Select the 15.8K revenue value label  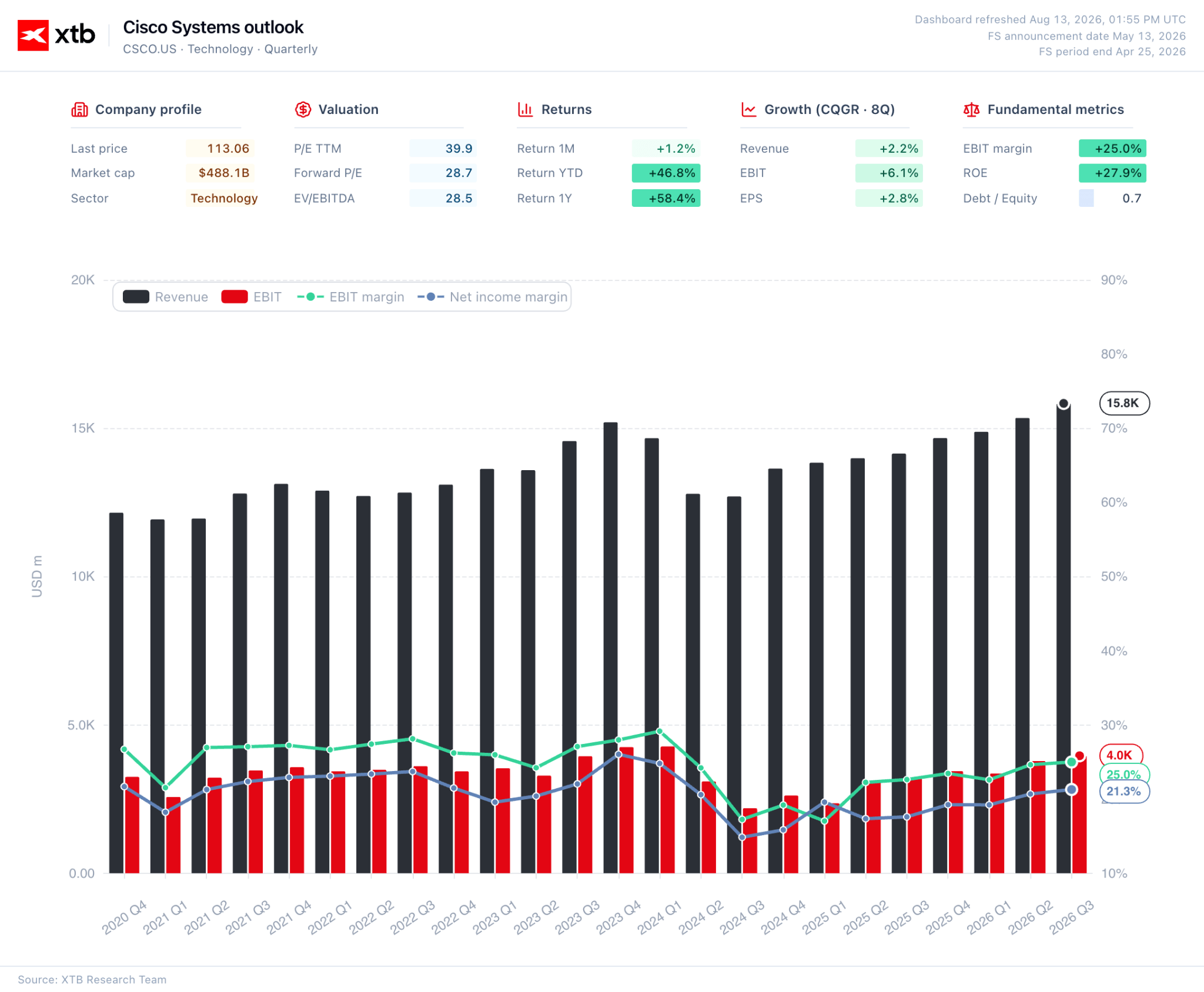click(1124, 403)
